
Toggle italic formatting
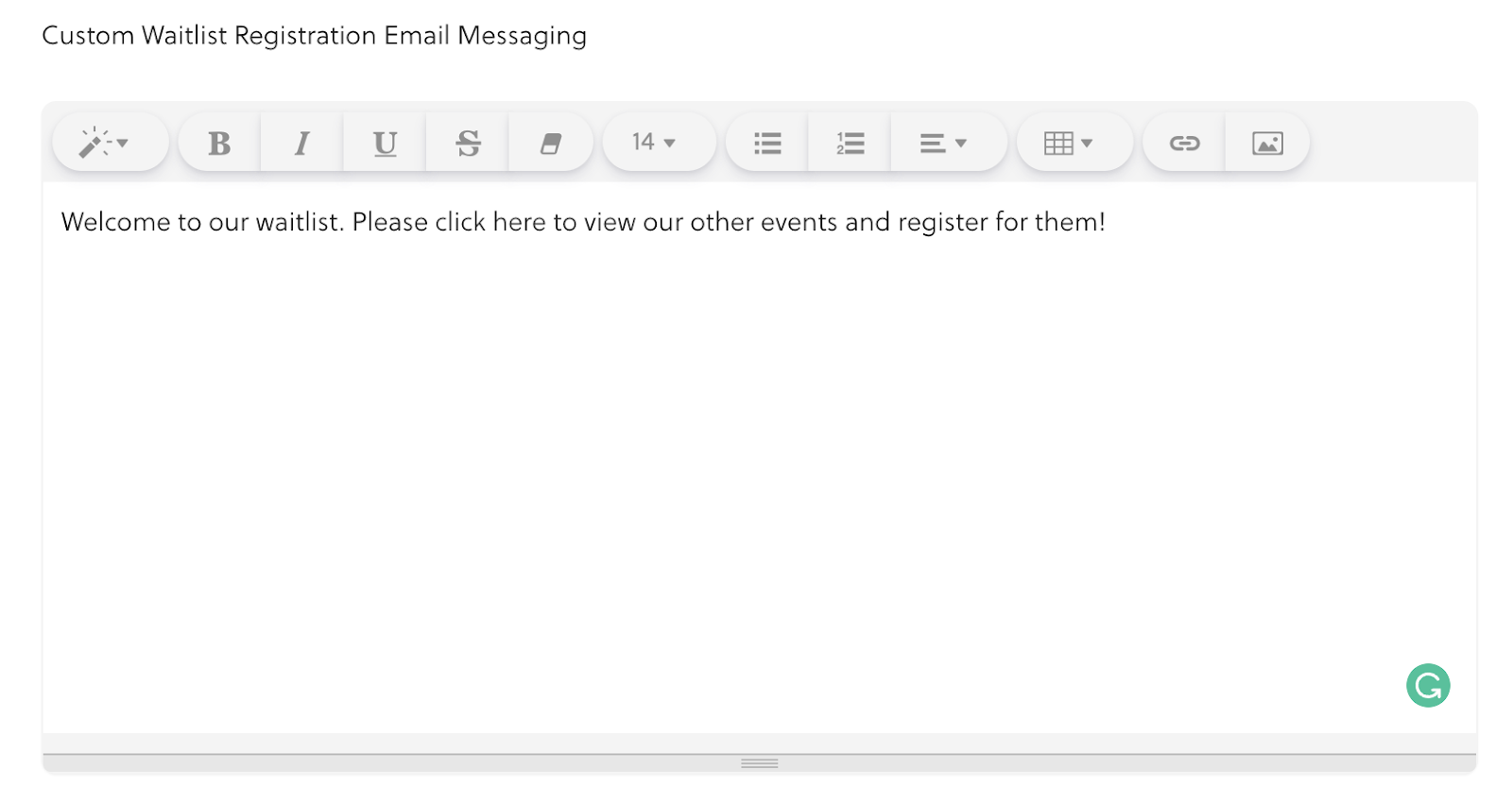301,143
